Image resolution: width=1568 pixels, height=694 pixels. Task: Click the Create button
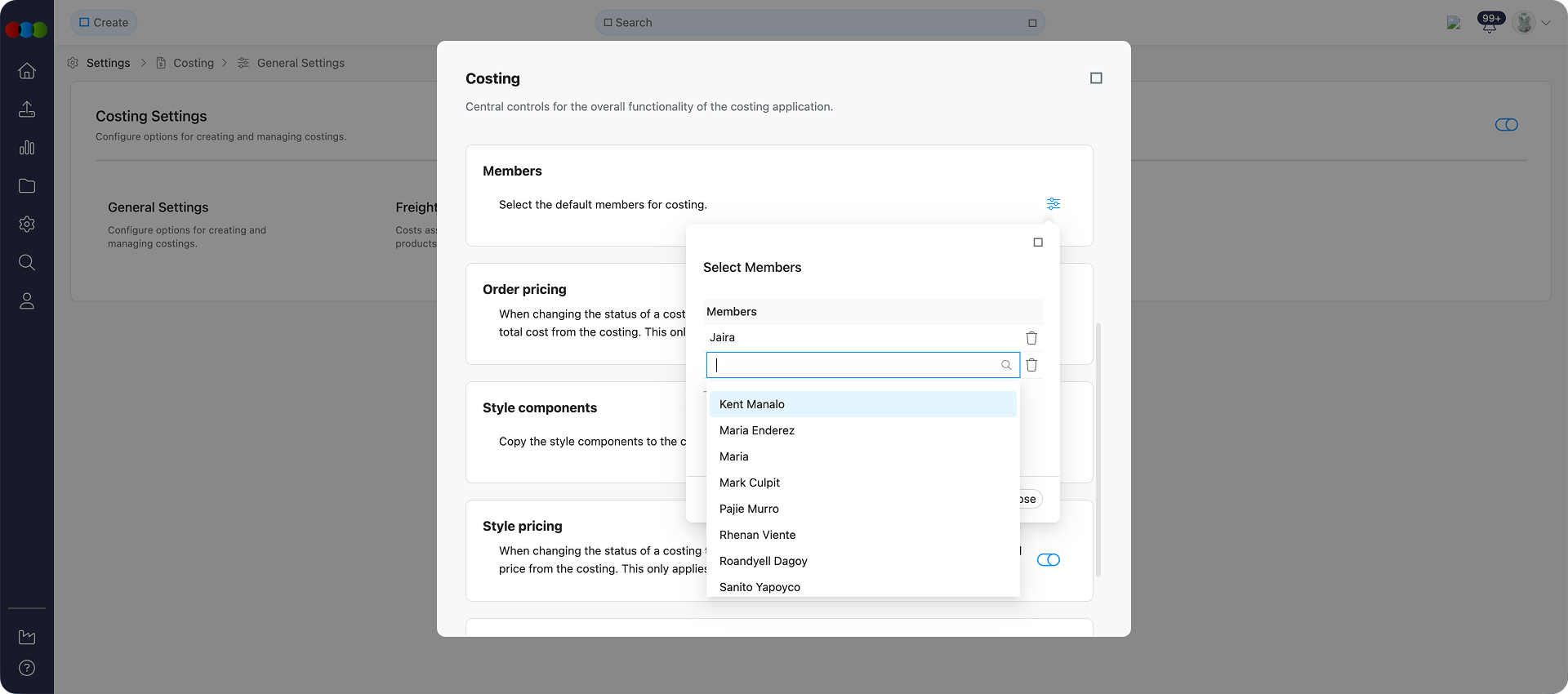[x=104, y=23]
